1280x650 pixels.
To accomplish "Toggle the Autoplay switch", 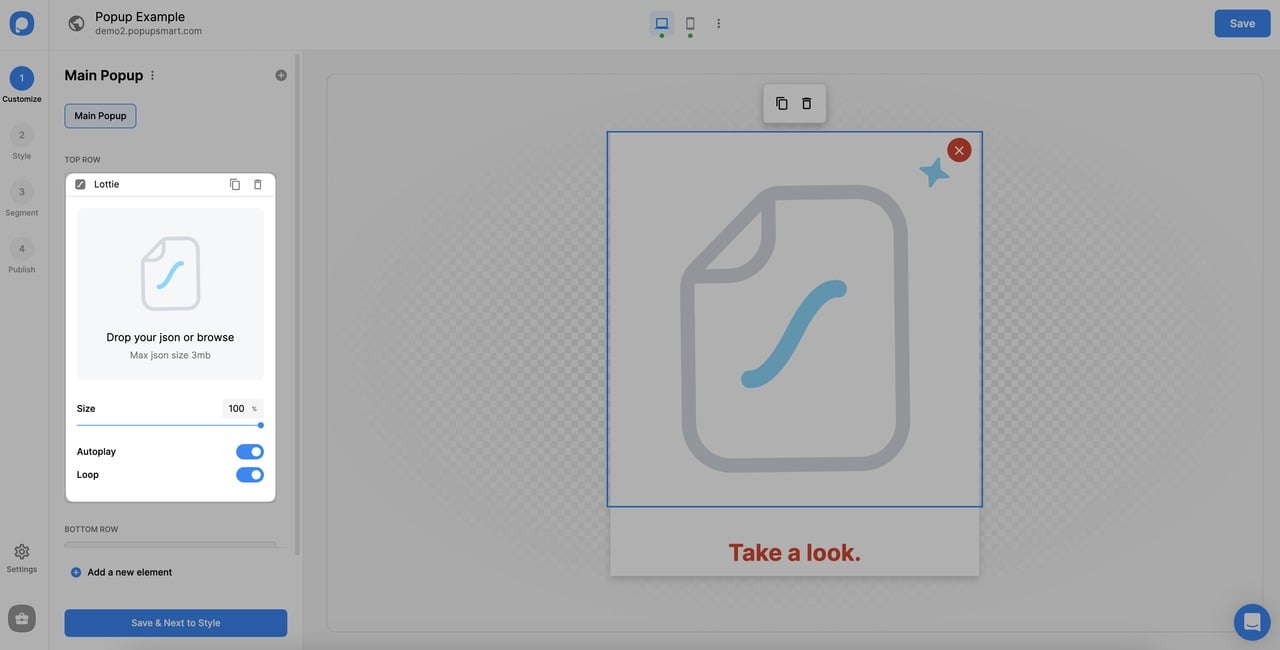I will click(250, 452).
